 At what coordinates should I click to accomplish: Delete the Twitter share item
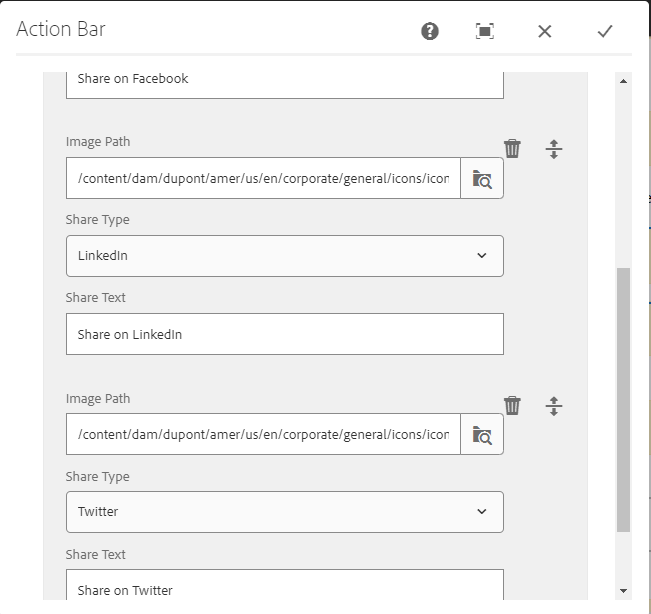(512, 406)
